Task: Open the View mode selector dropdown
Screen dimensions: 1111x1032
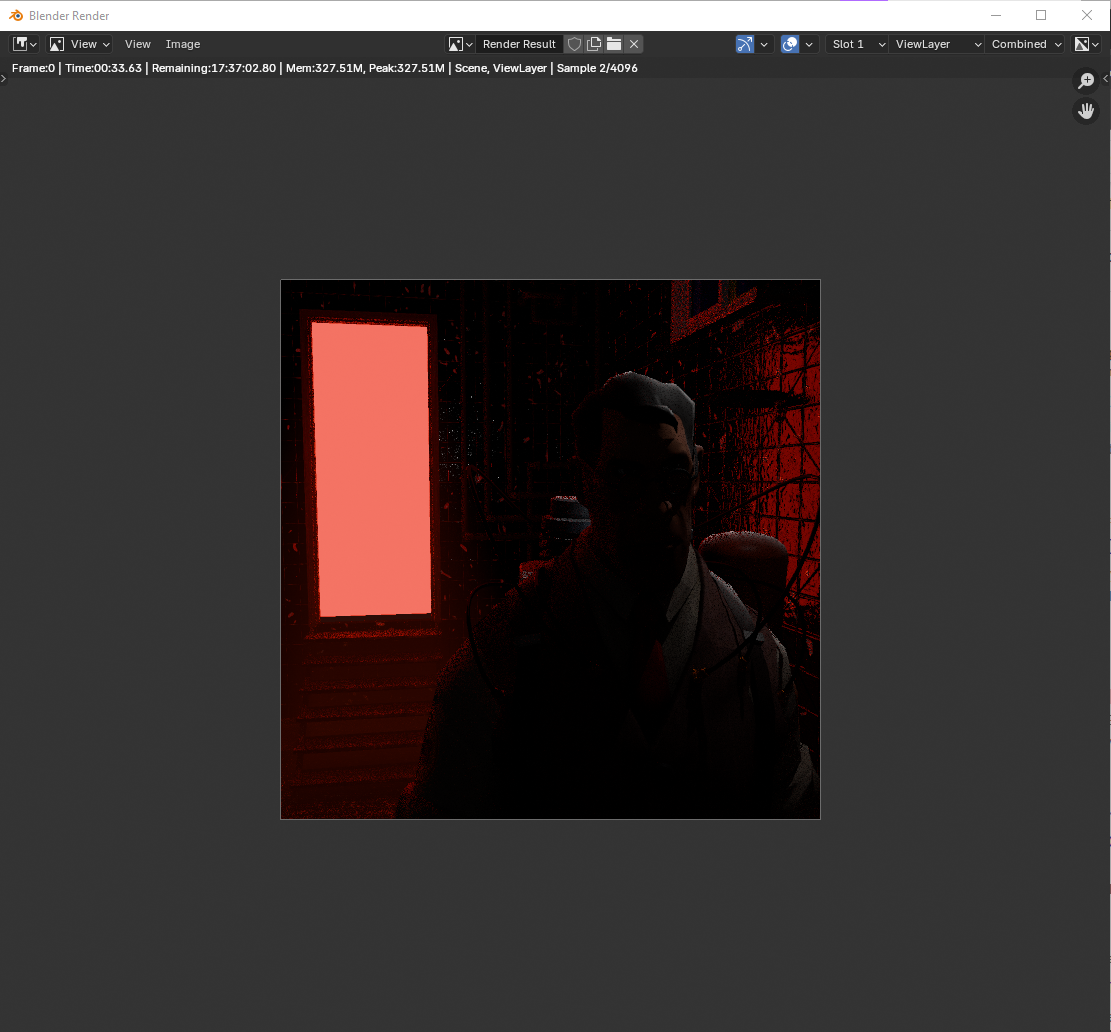Action: pos(79,44)
